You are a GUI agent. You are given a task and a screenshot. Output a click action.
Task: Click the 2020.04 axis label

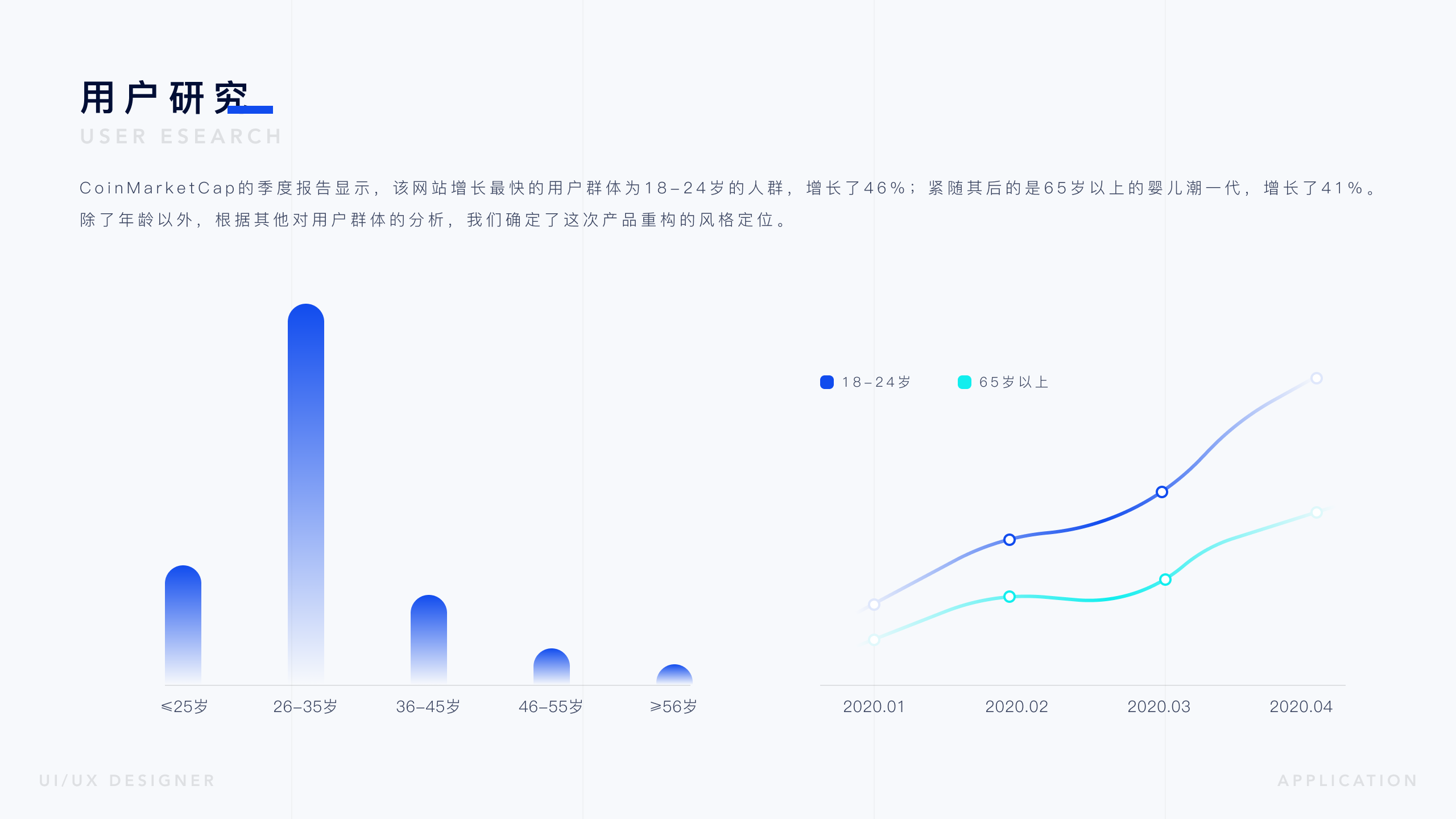[x=1301, y=706]
